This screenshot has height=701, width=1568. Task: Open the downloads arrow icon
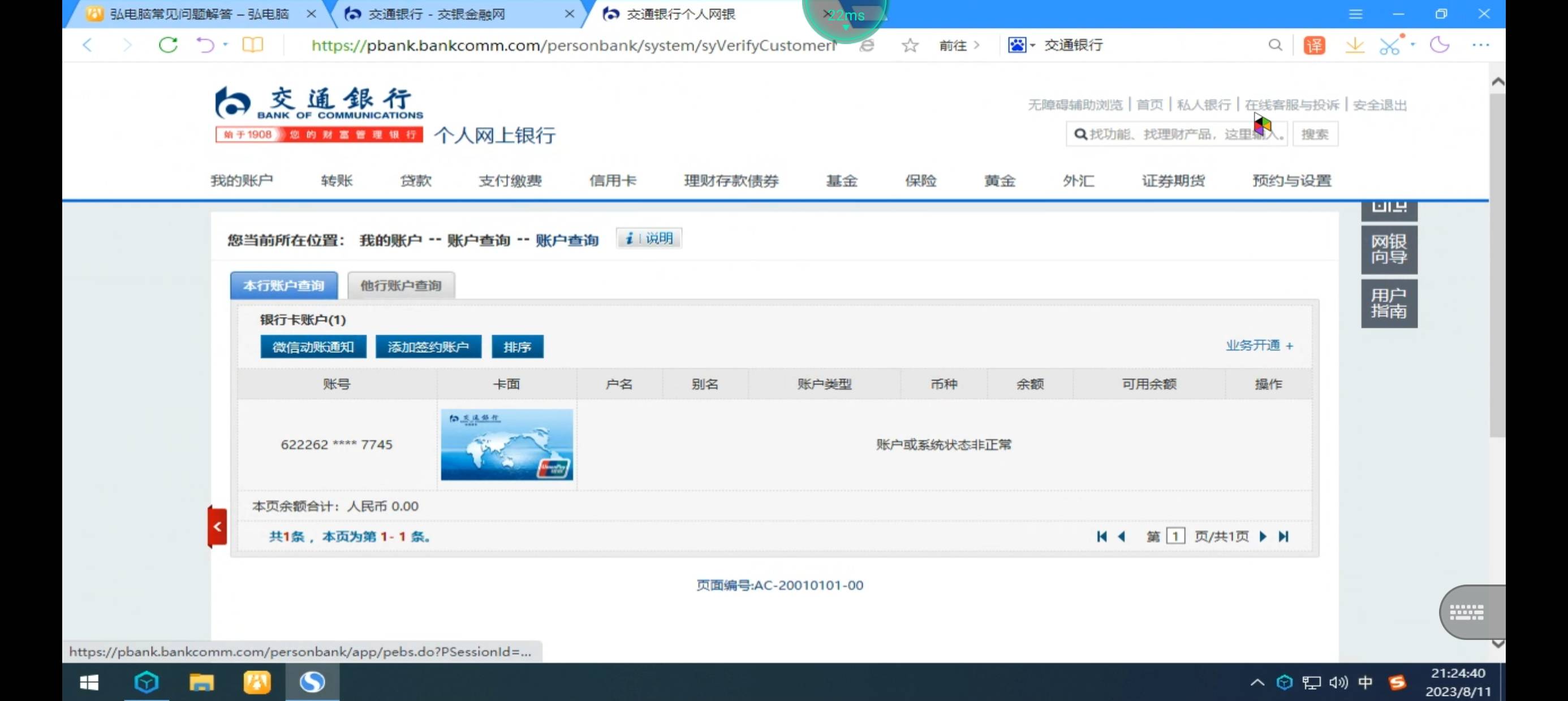pyautogui.click(x=1354, y=45)
